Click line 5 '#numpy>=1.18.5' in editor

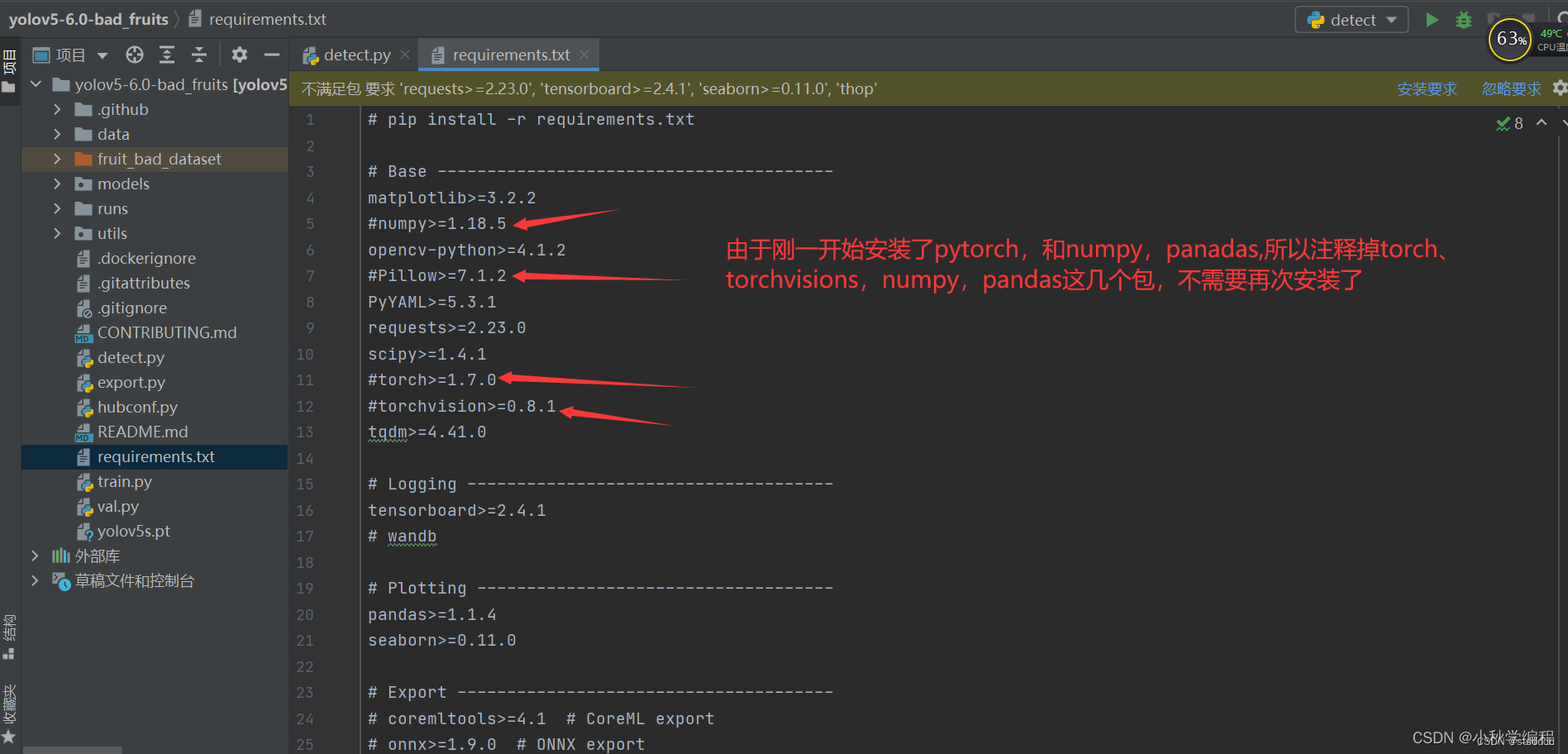tap(437, 224)
